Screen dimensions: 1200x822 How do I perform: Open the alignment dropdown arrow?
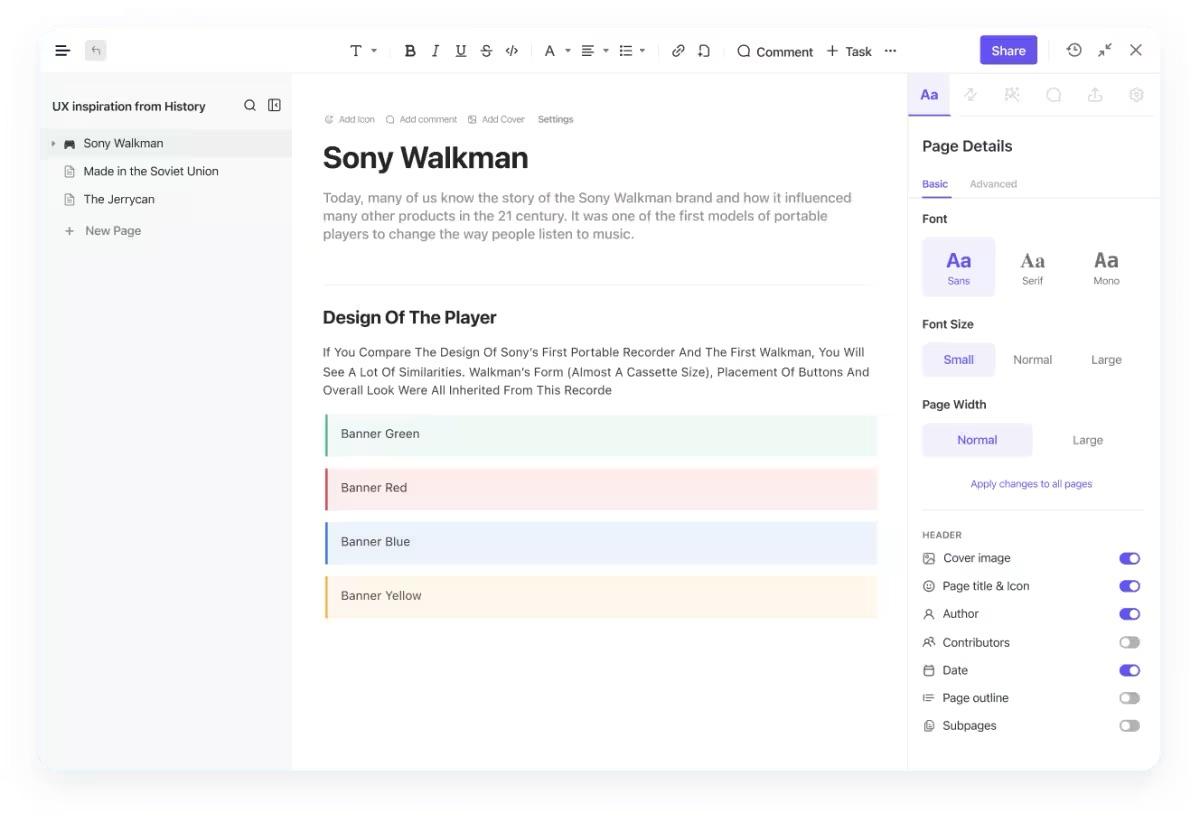pyautogui.click(x=605, y=51)
